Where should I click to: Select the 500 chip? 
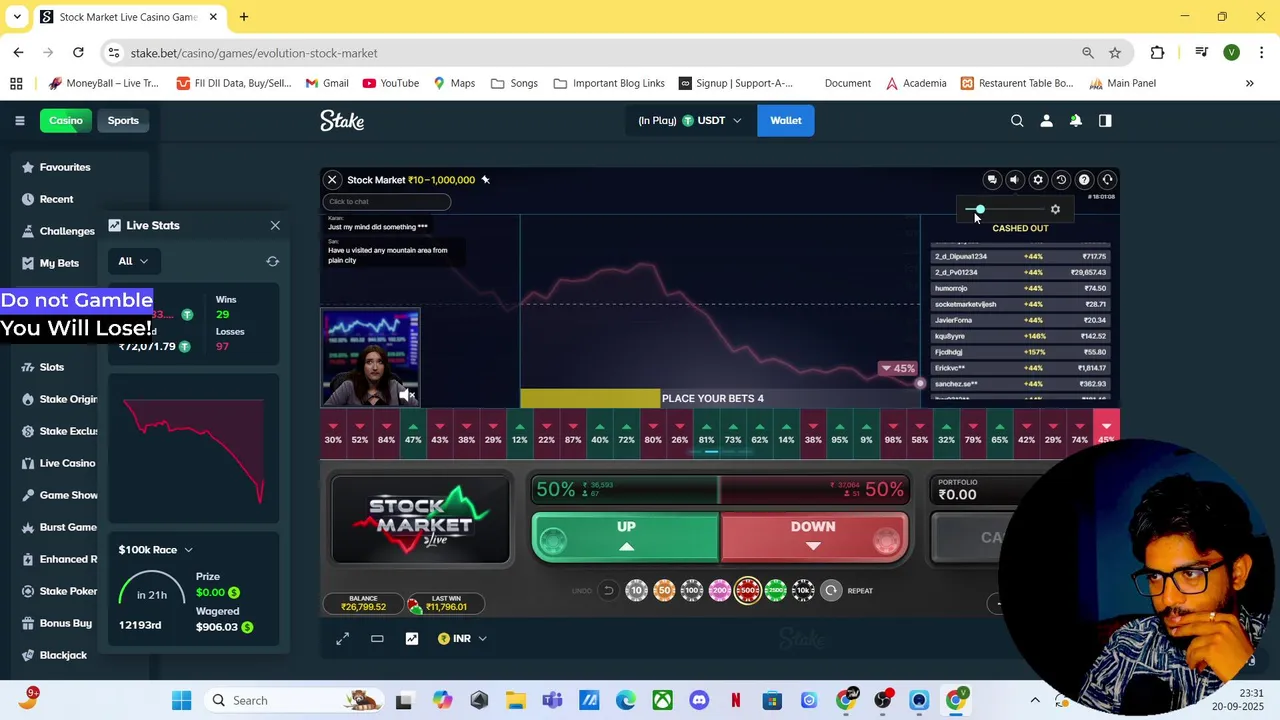(747, 591)
